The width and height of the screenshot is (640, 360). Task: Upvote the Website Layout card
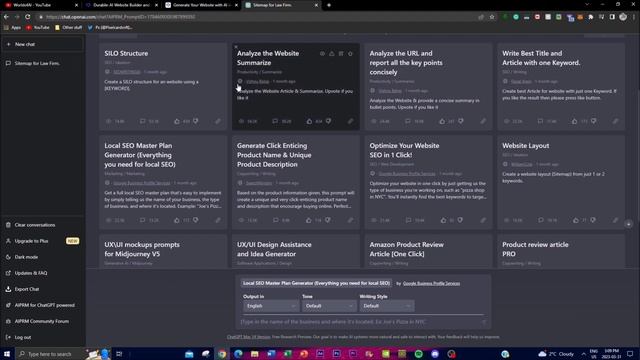pyautogui.click(x=576, y=220)
